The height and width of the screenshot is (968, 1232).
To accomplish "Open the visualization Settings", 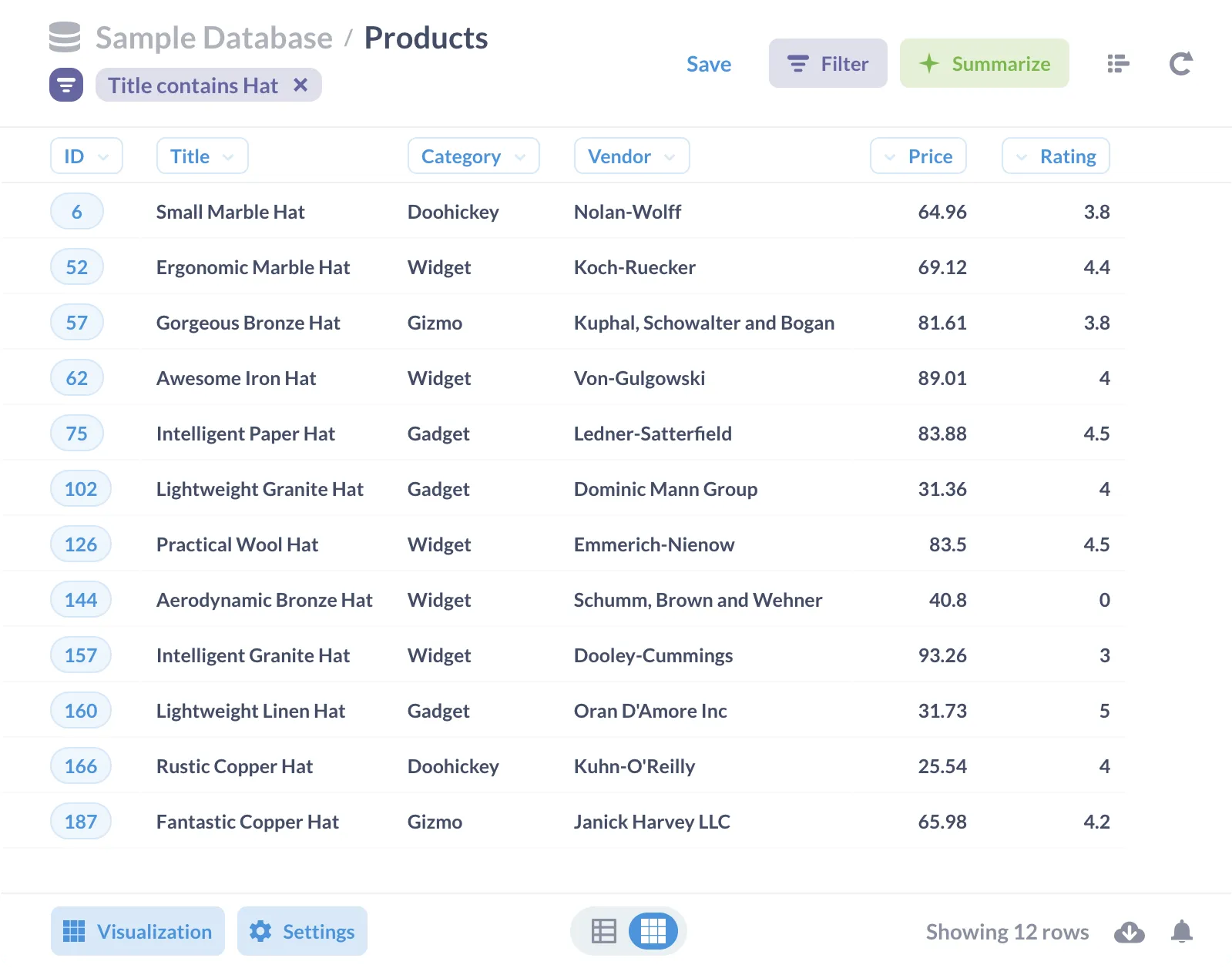I will click(302, 931).
